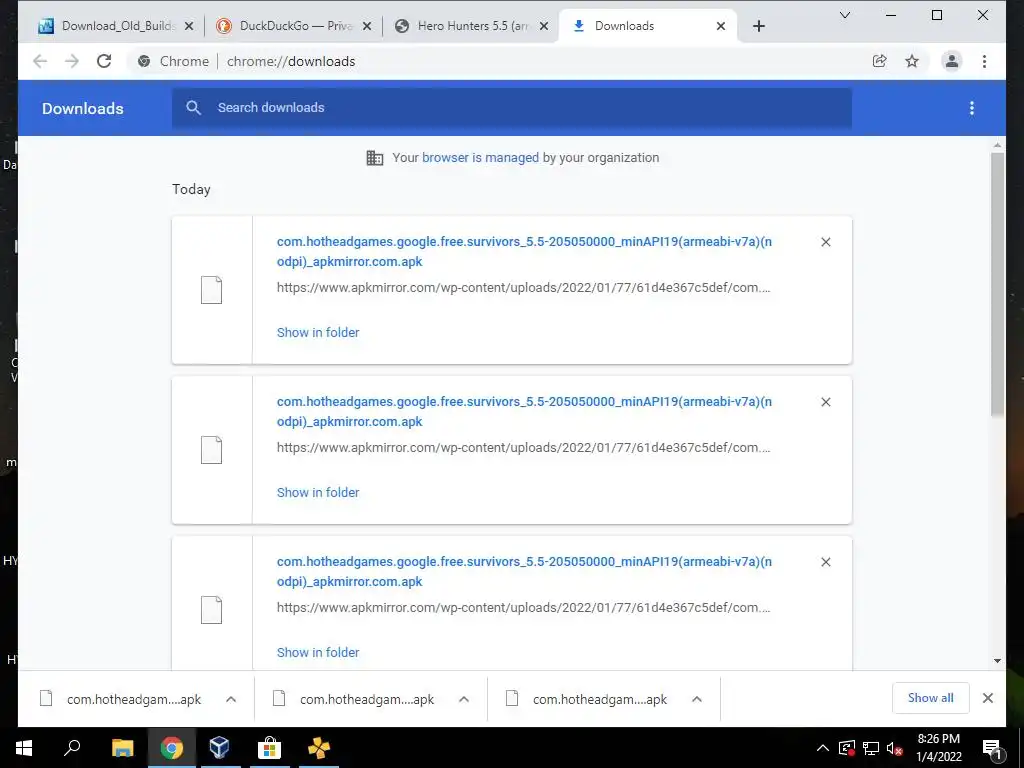Open the Downloads page more-actions menu
The width and height of the screenshot is (1024, 768).
point(972,108)
